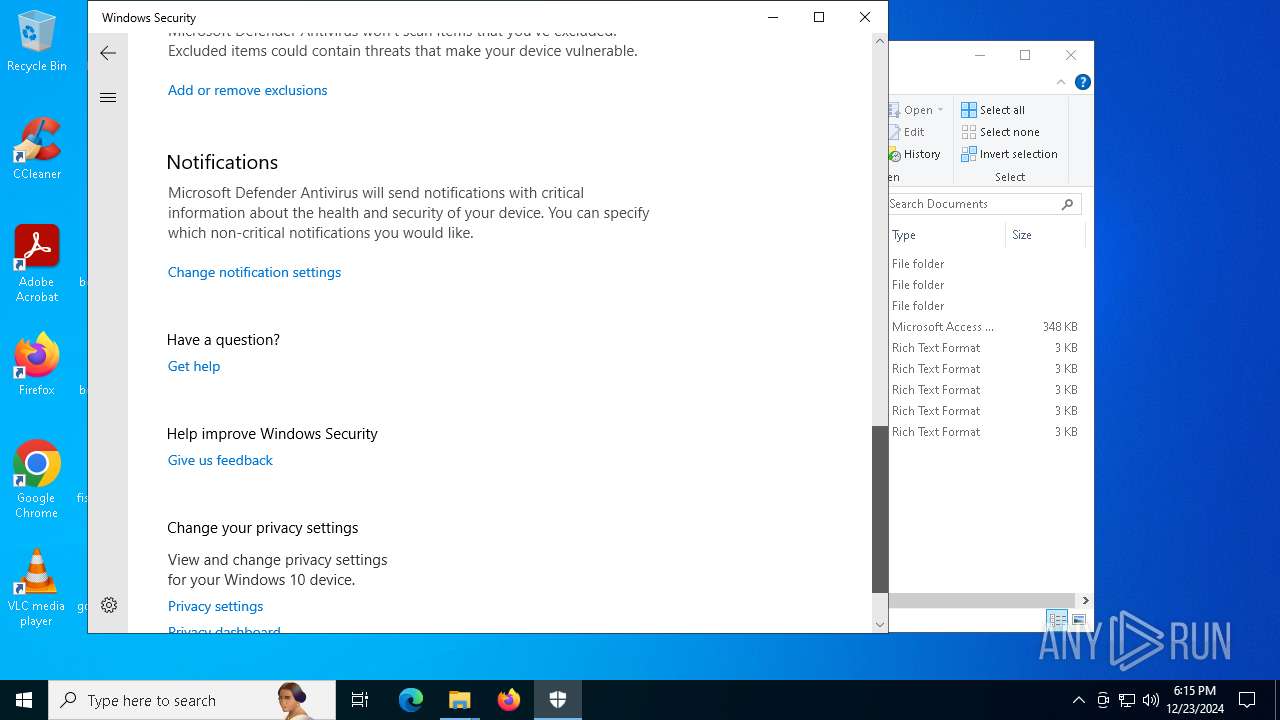Open Recycle Bin desktop icon

point(37,42)
